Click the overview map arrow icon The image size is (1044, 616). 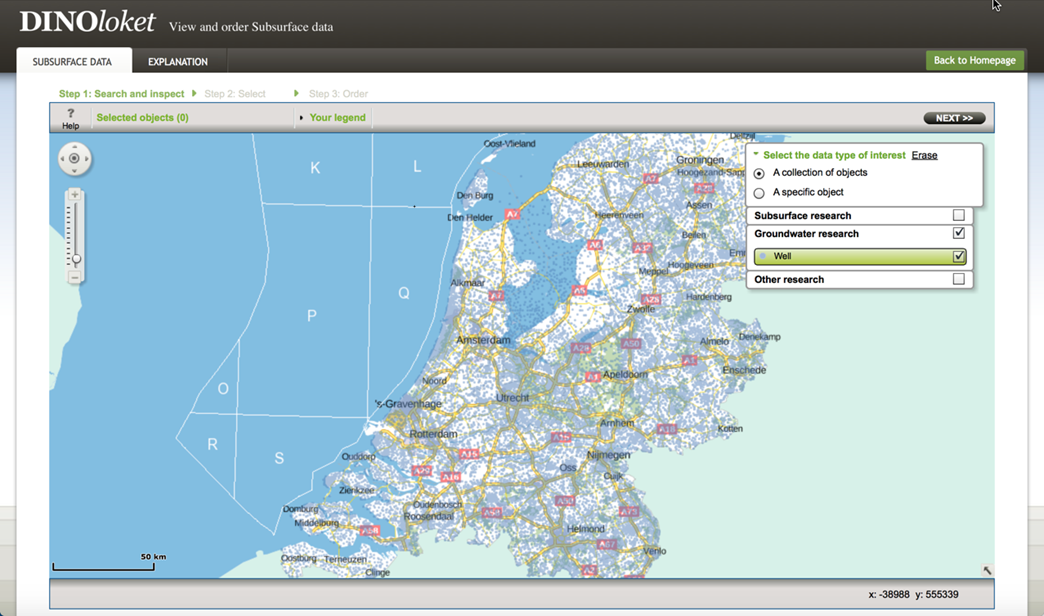(987, 571)
